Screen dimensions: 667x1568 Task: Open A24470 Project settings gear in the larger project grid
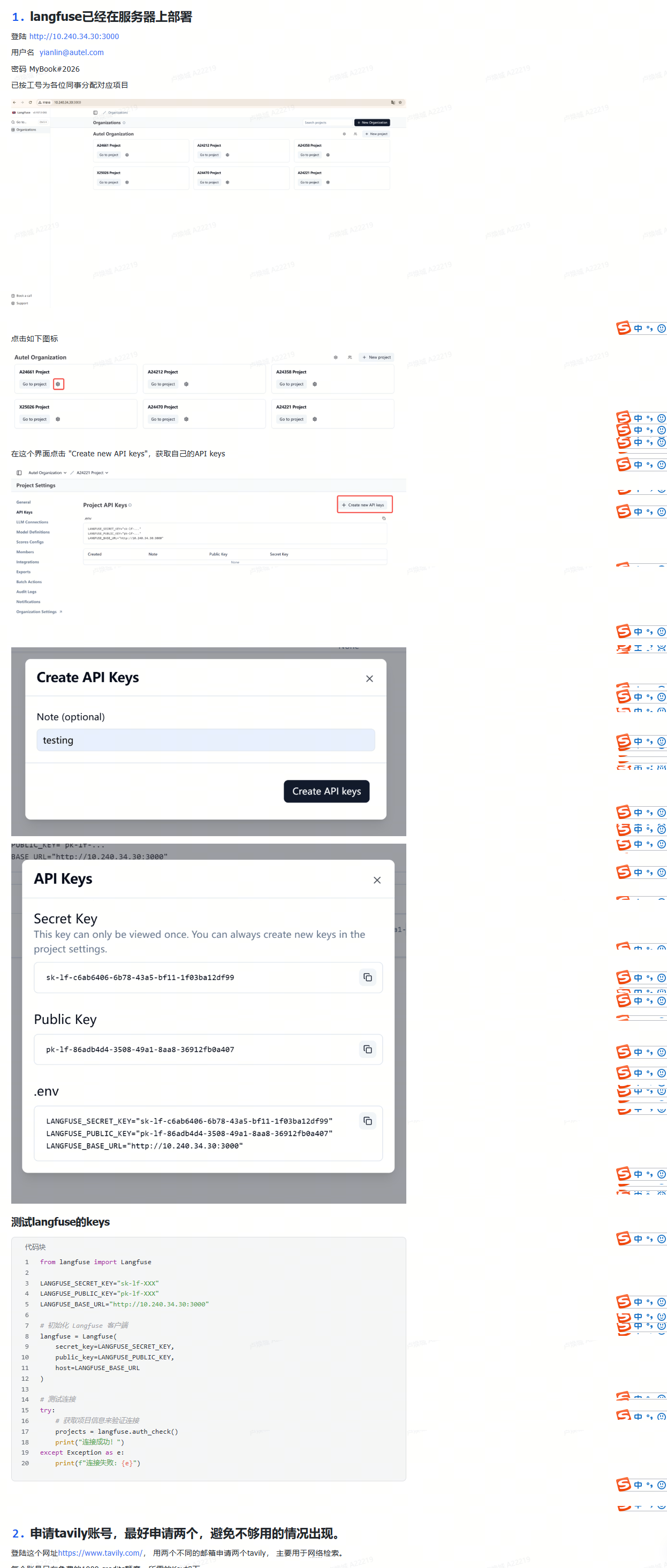tap(186, 419)
